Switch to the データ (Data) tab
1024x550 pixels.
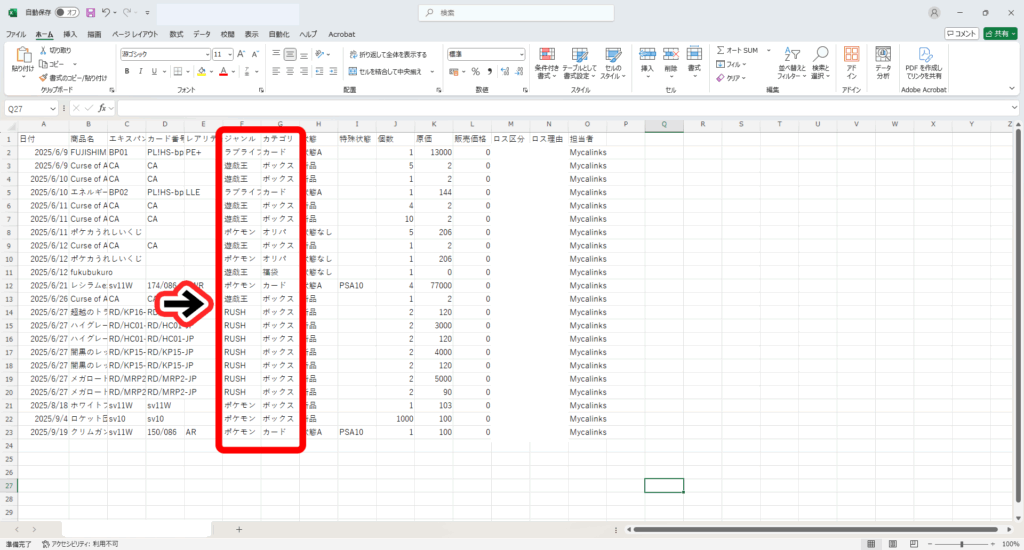[202, 34]
